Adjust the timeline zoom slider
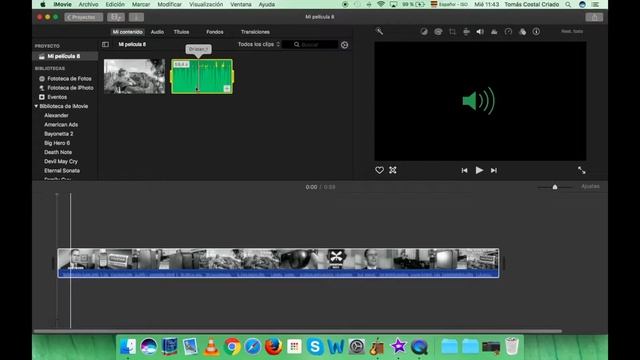Screen dimensions: 640x360 coord(555,187)
